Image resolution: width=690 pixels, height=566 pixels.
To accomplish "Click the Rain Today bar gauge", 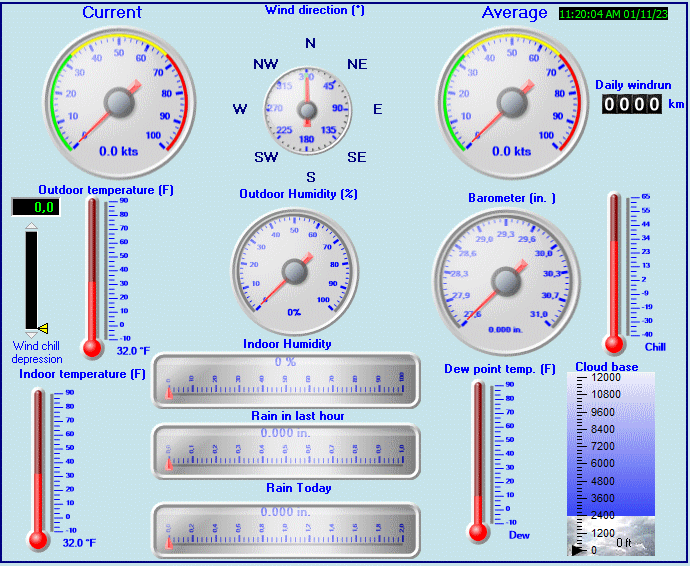I will coord(286,529).
